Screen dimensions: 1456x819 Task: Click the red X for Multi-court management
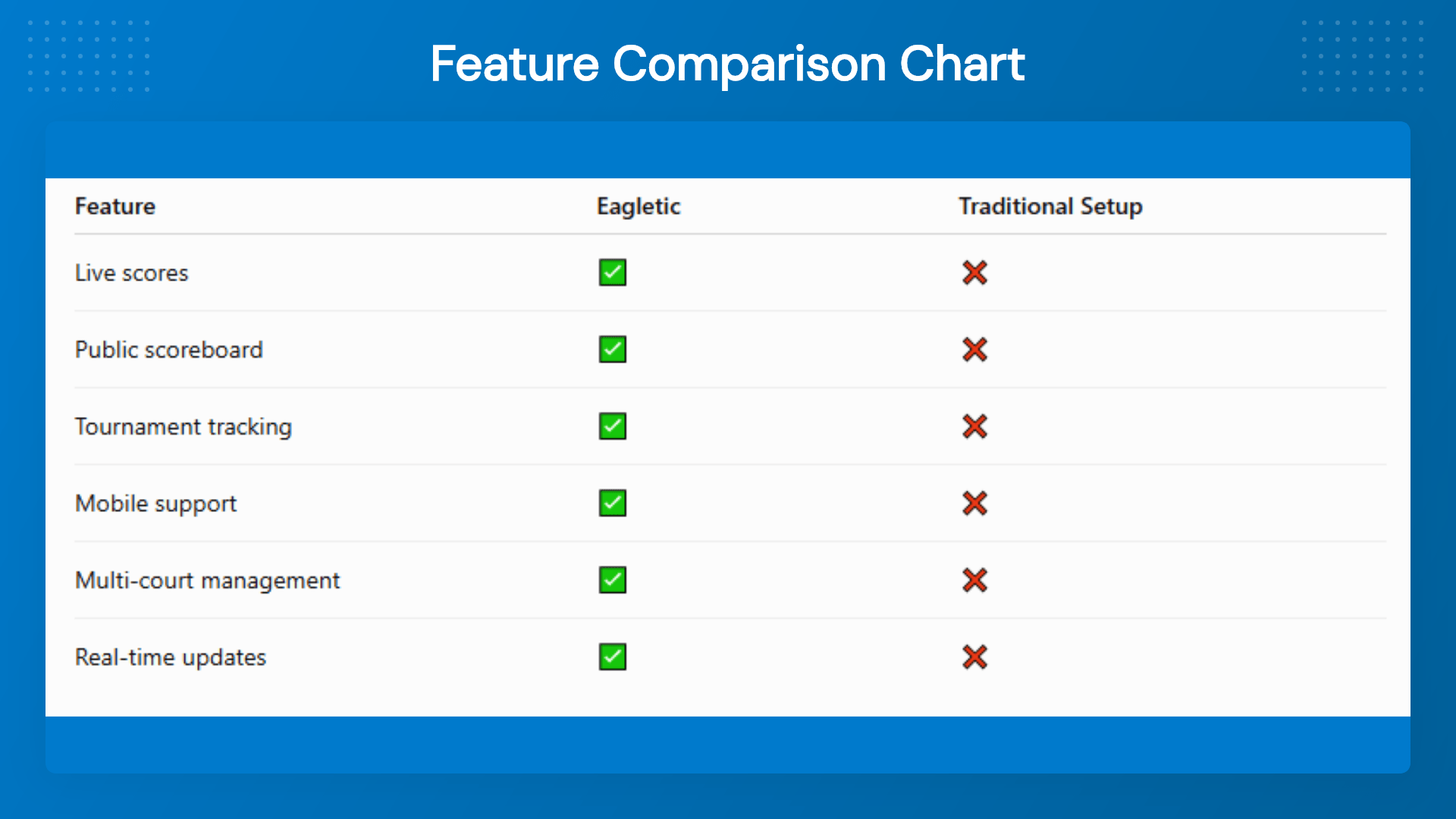coord(974,580)
